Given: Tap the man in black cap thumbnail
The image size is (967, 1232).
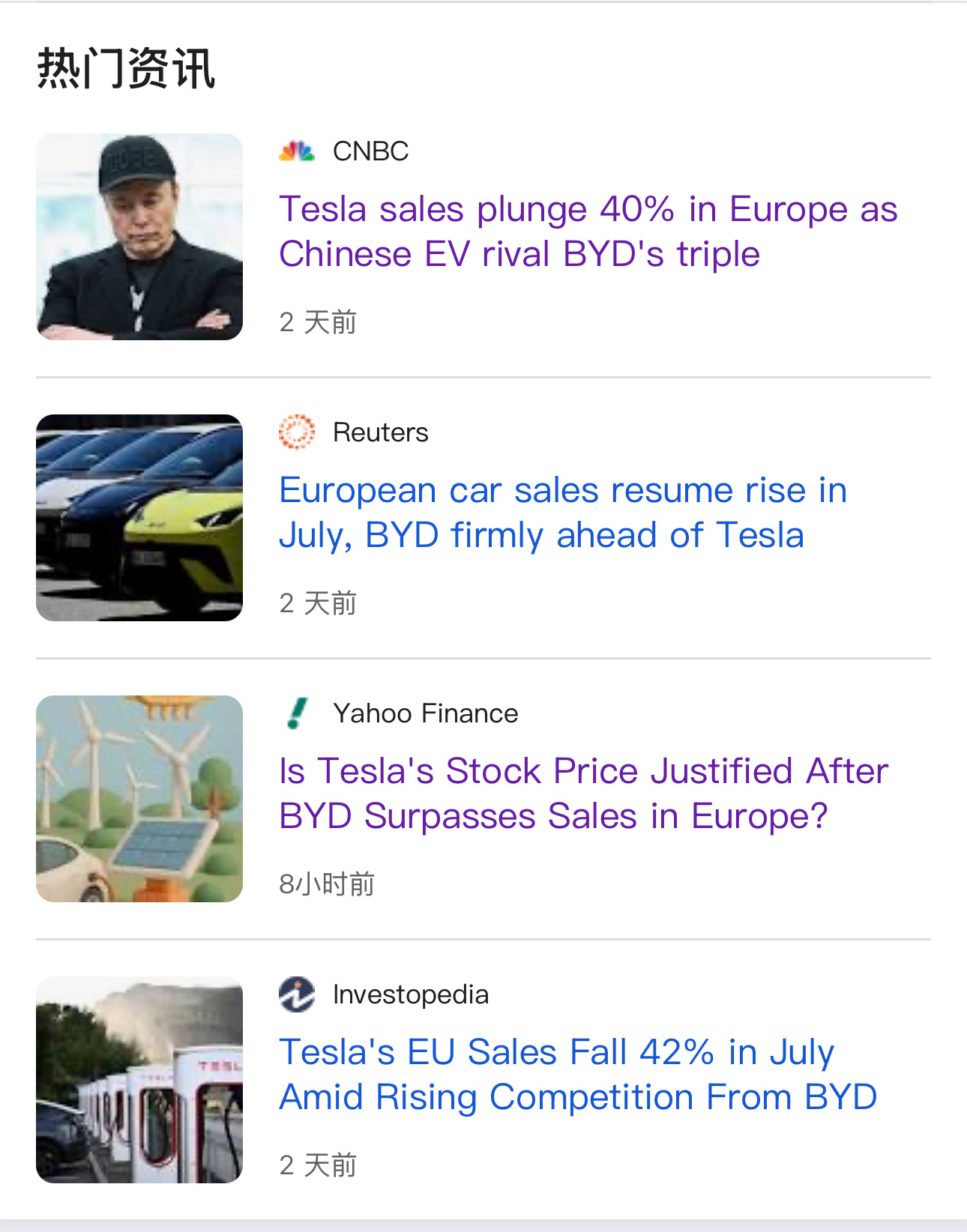Looking at the screenshot, I should 139,237.
